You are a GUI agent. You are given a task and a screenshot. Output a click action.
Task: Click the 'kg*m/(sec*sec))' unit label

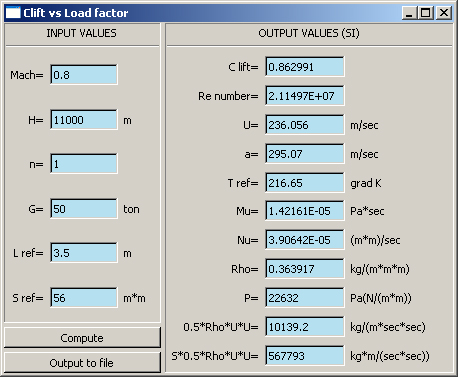[x=390, y=356]
